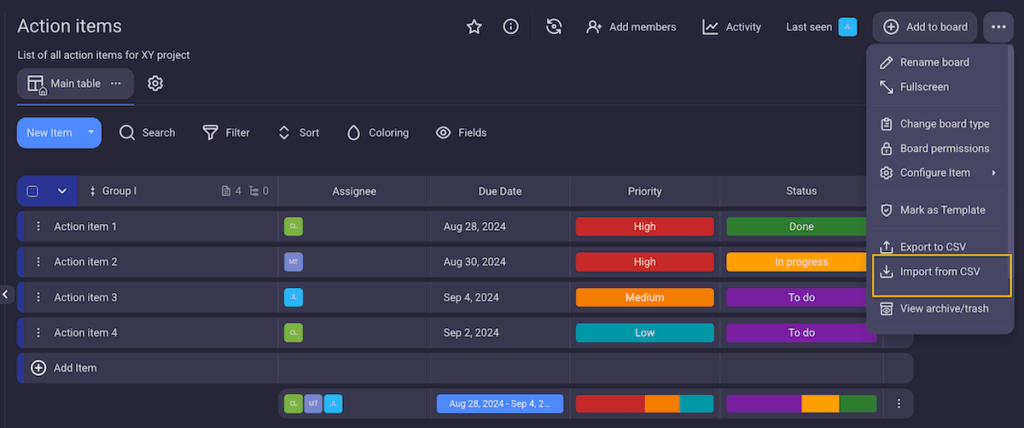
Task: Open board info icon
Action: click(x=510, y=27)
